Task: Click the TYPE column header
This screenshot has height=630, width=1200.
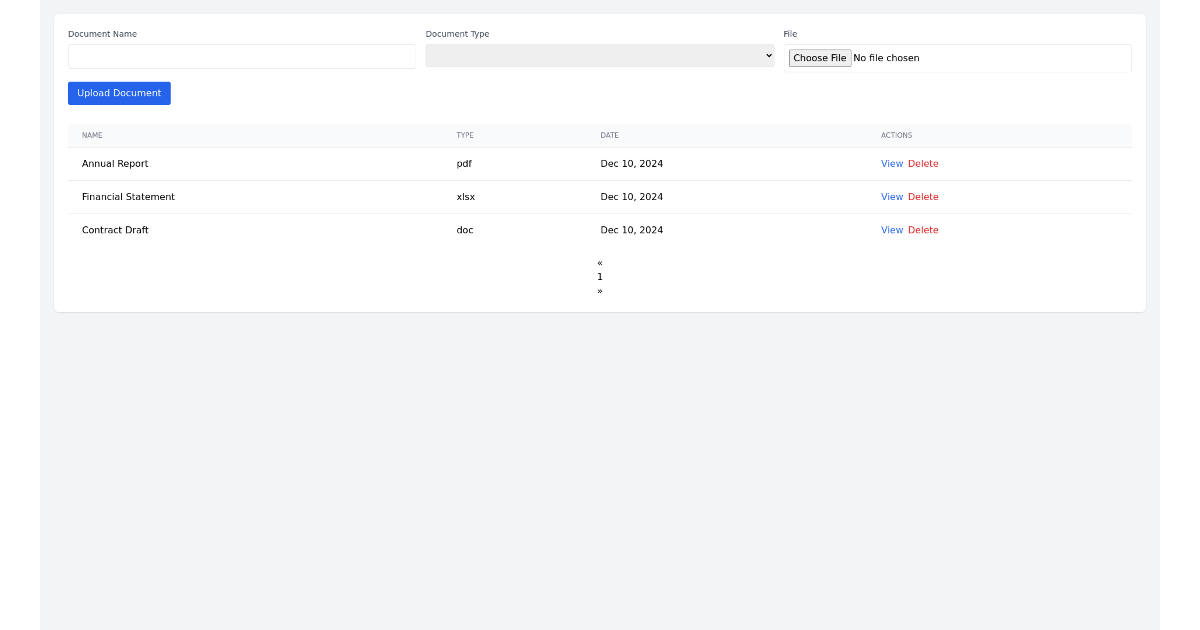Action: [x=465, y=135]
